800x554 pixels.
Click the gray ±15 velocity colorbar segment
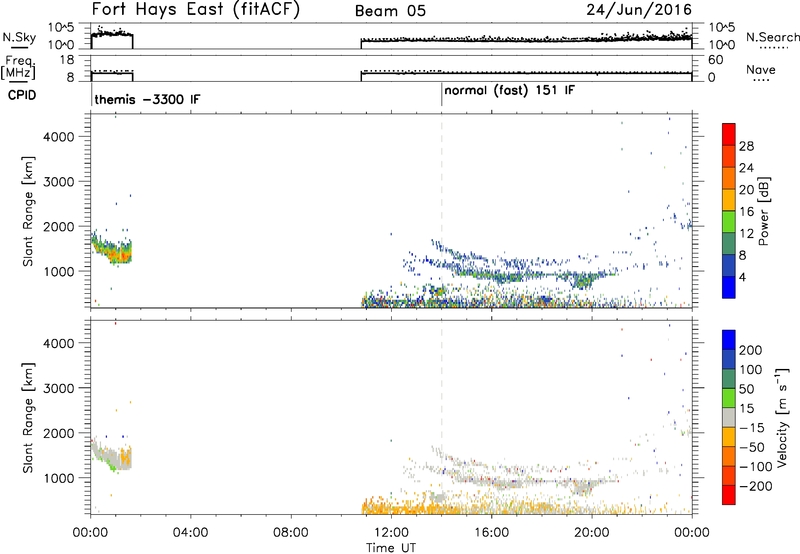[729, 417]
